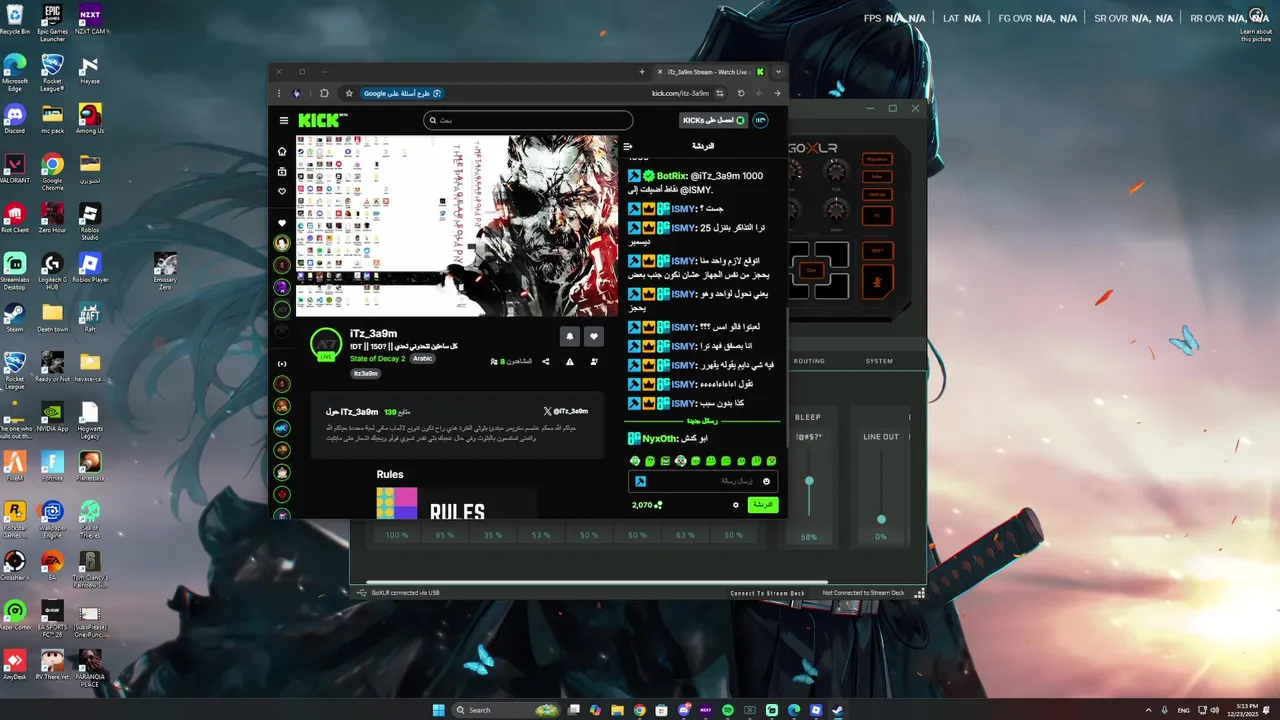Screen dimensions: 1280x720
Task: Bookmark this page with star icon
Action: (349, 93)
